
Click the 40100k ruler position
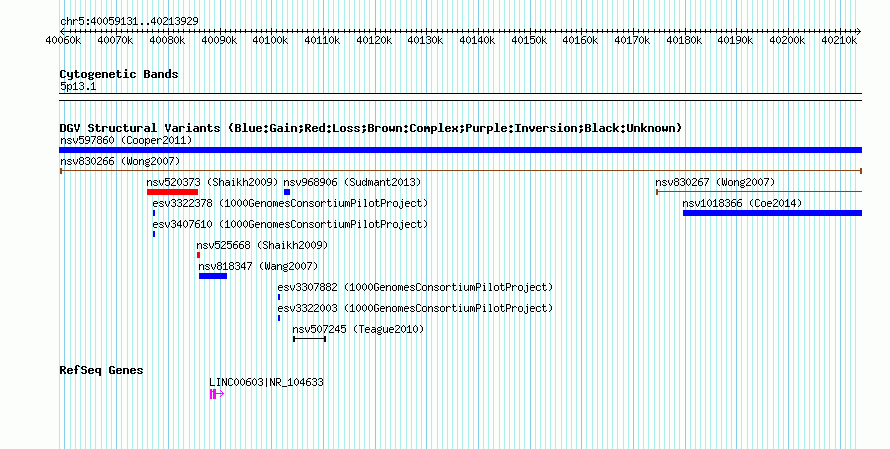[x=271, y=40]
